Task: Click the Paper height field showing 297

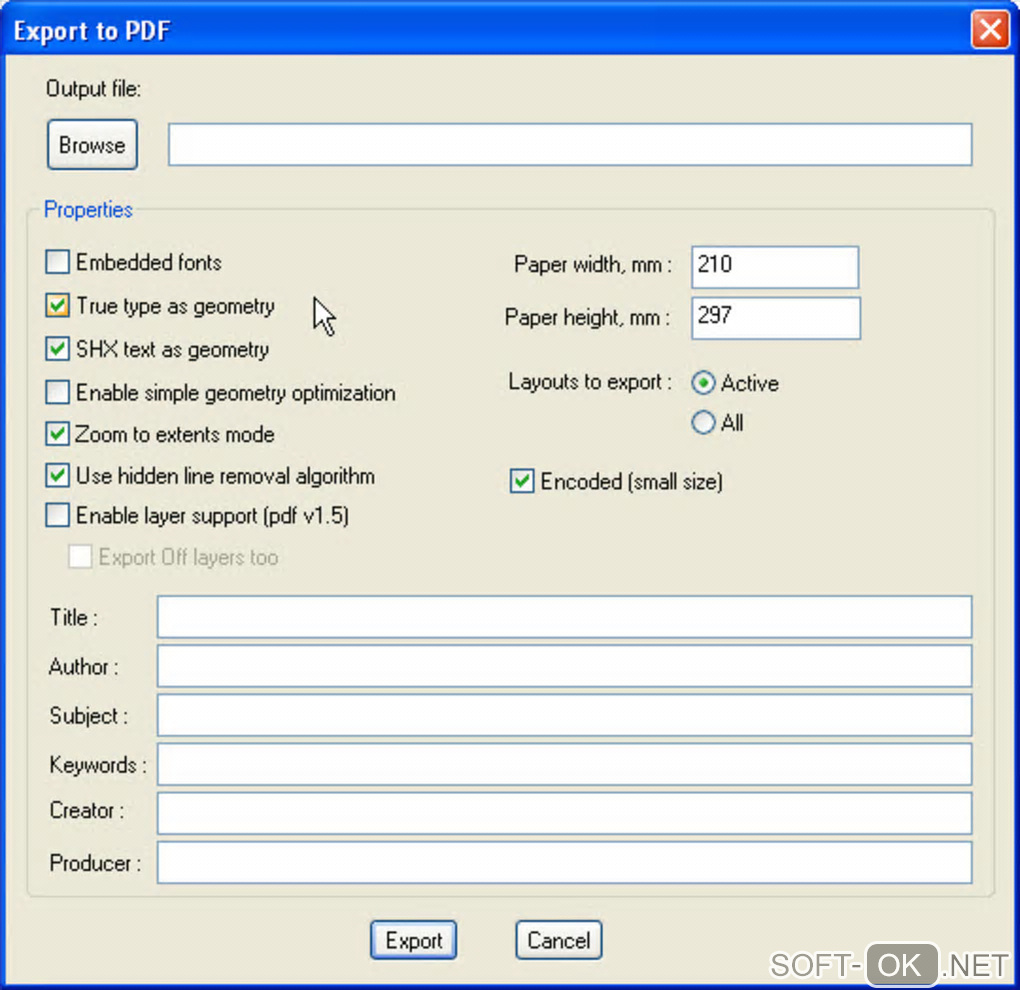Action: pyautogui.click(x=775, y=318)
